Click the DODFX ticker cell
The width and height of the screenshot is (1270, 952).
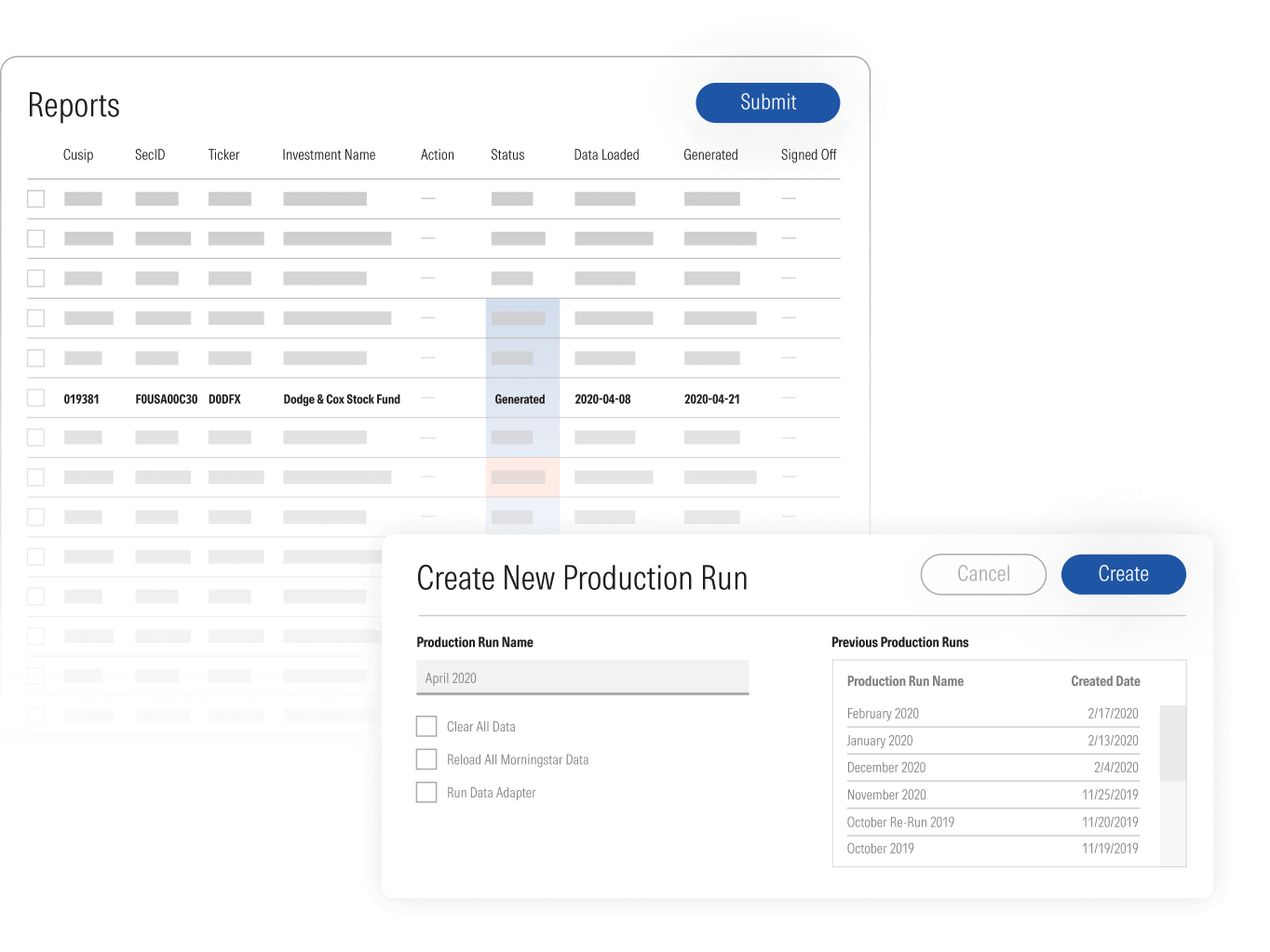coord(224,399)
